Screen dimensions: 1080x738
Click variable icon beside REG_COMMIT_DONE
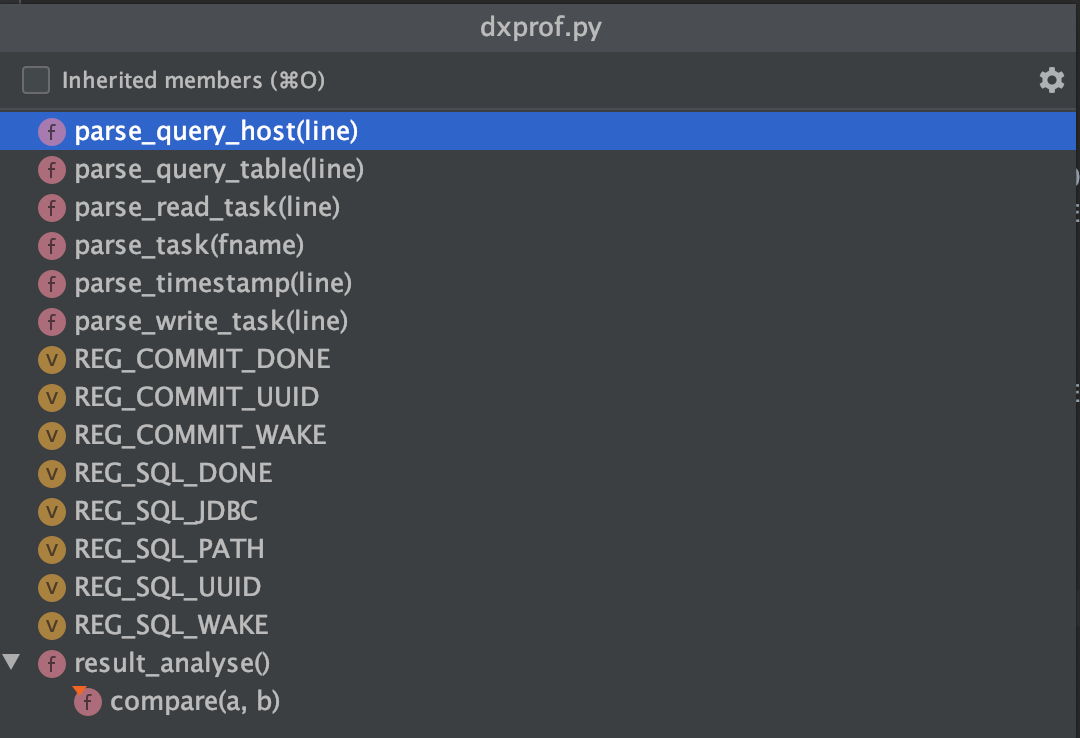52,359
